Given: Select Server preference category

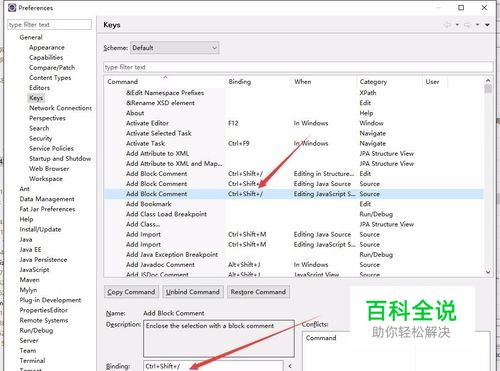Looking at the screenshot, I should pos(29,340).
